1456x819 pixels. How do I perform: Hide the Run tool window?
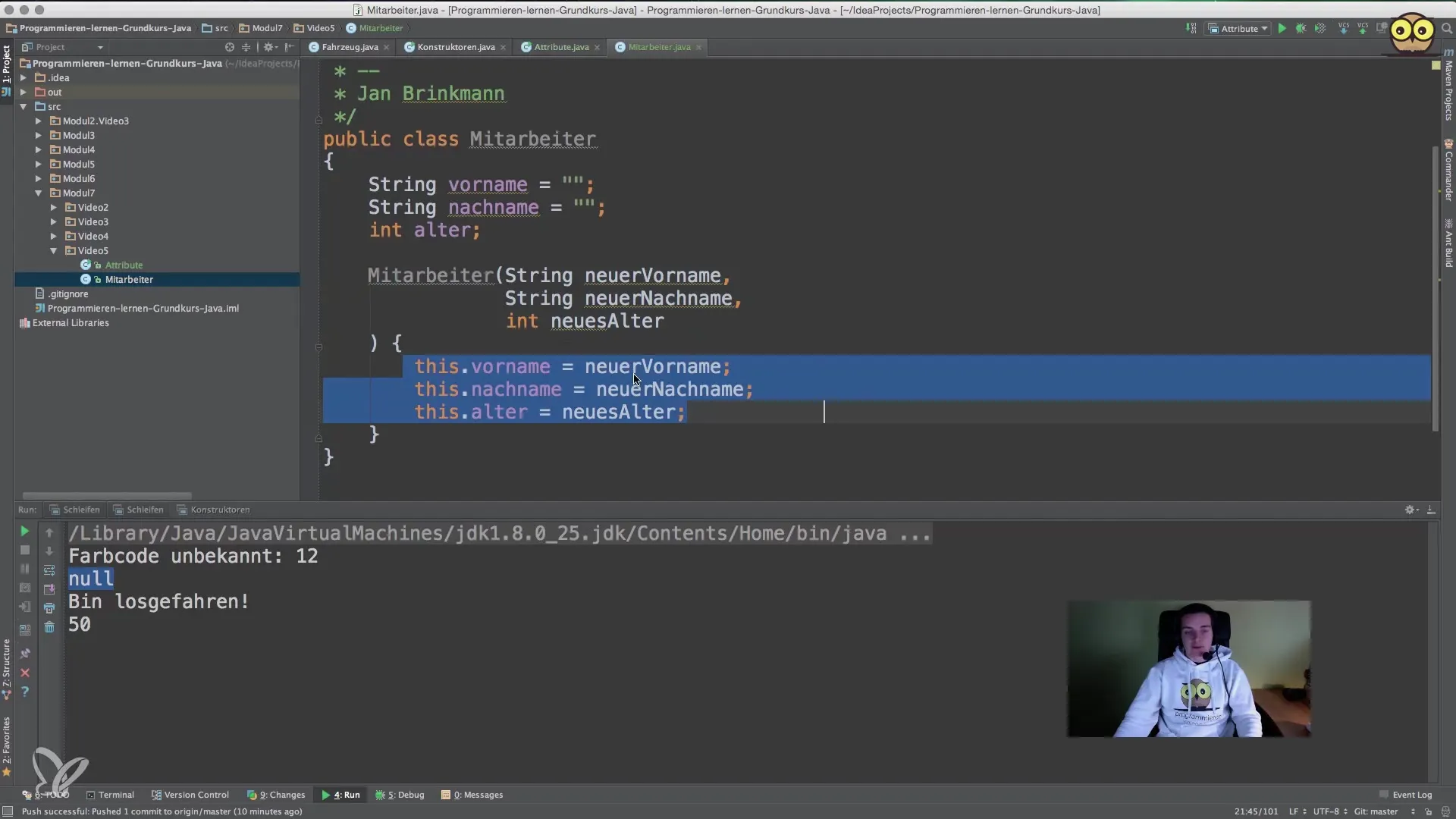pyautogui.click(x=1430, y=510)
